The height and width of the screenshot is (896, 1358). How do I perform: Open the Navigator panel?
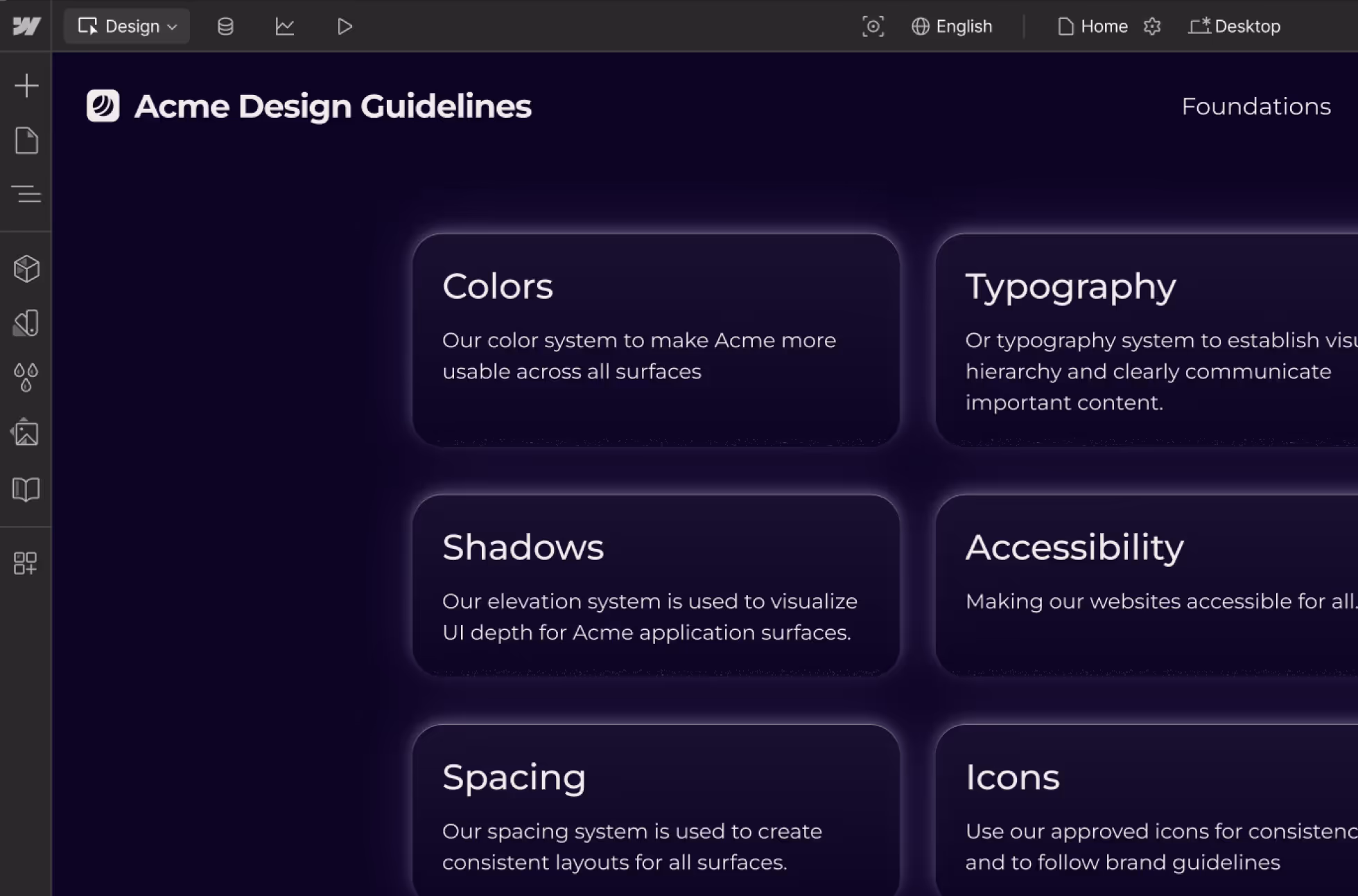click(x=26, y=194)
